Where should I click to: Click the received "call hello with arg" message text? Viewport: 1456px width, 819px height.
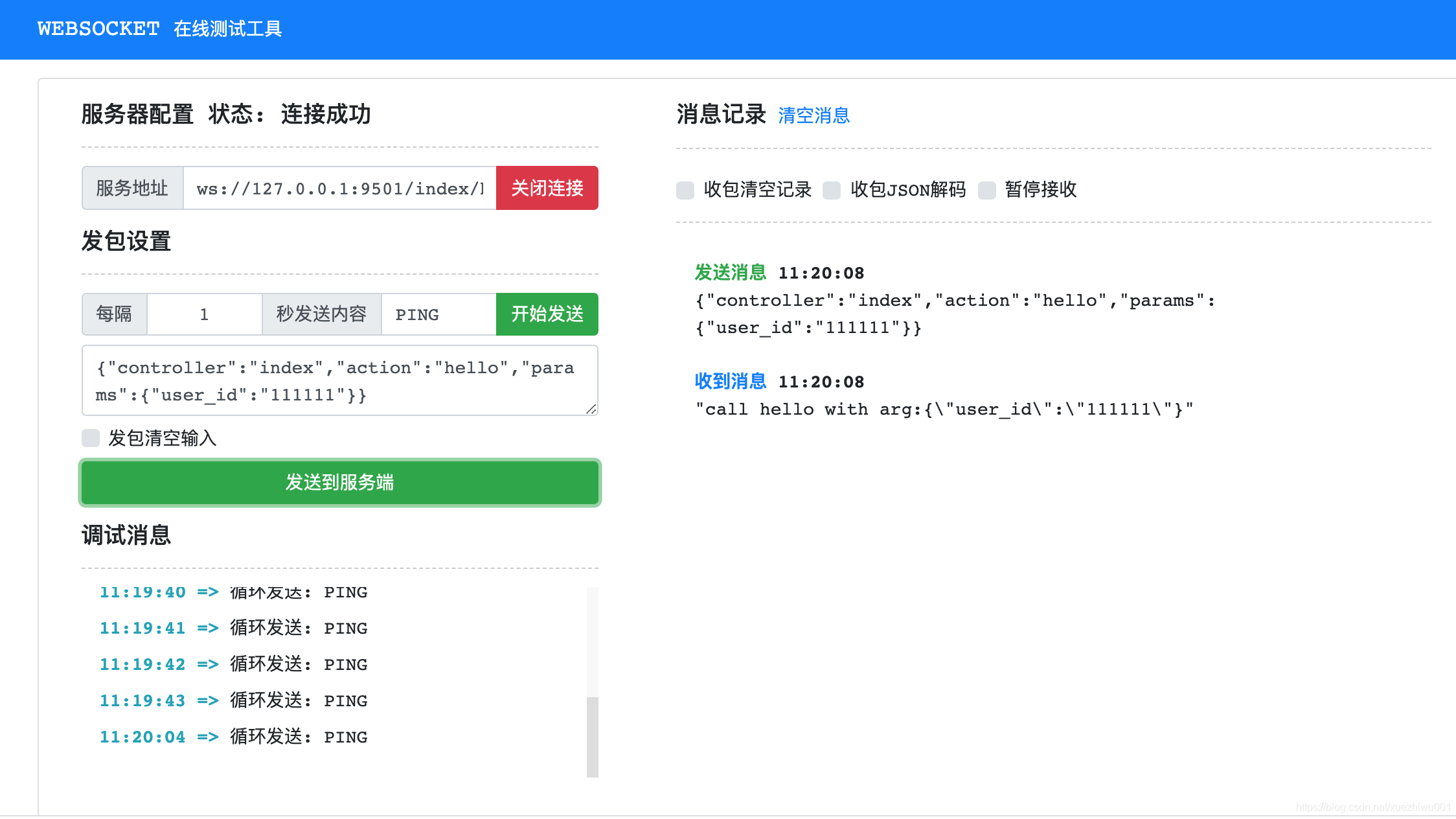point(944,409)
